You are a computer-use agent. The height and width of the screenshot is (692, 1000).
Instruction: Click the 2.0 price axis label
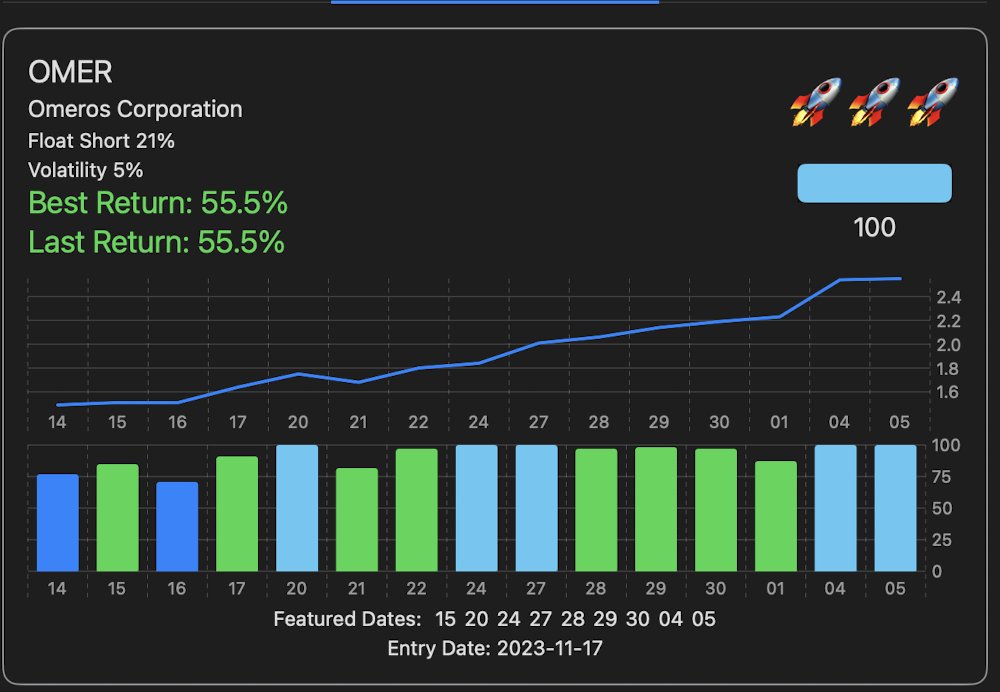(948, 345)
